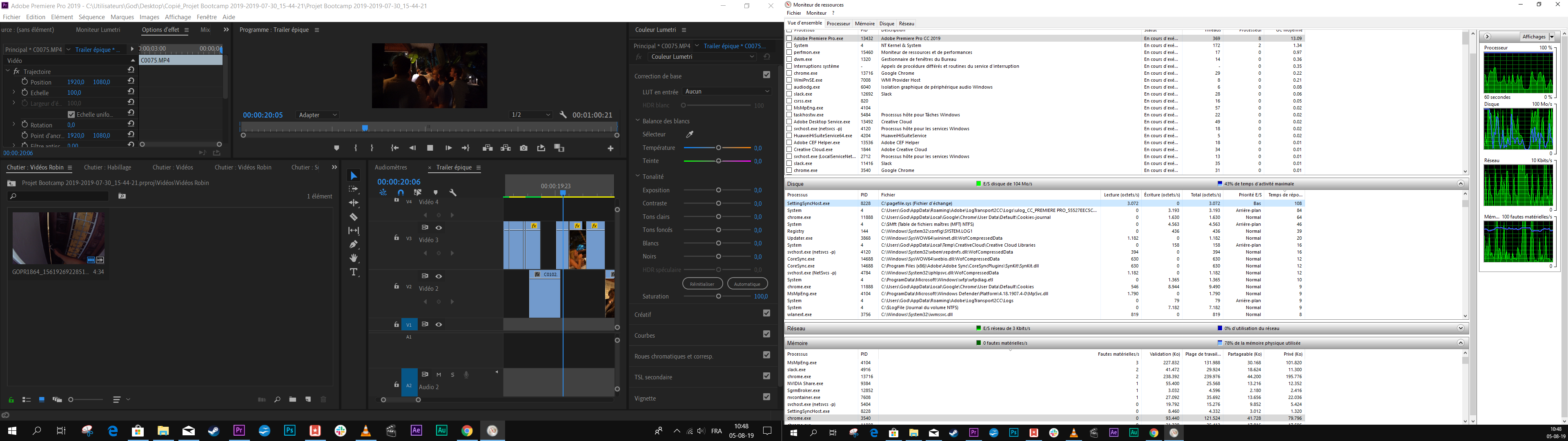Collapse the Tonalité section

coord(638,176)
